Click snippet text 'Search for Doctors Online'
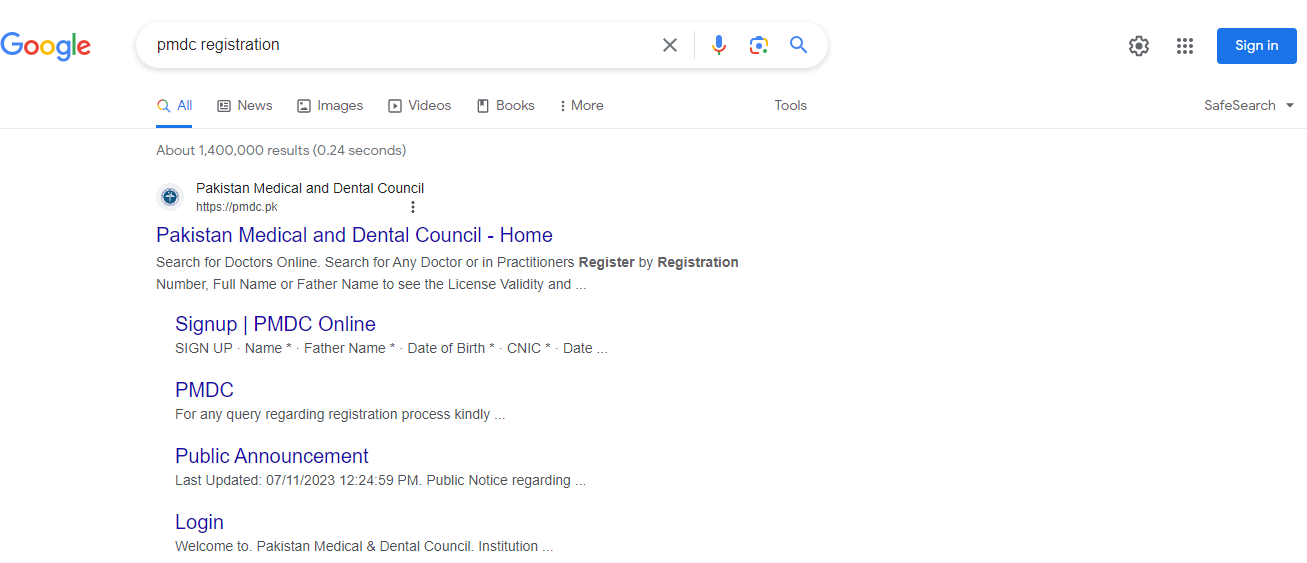 tap(238, 262)
